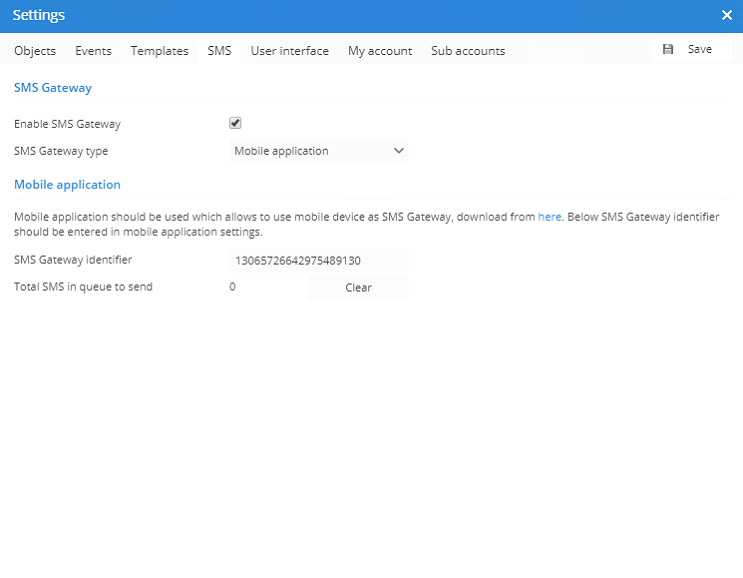Open the Sub accounts tab
The height and width of the screenshot is (578, 743).
coord(468,51)
